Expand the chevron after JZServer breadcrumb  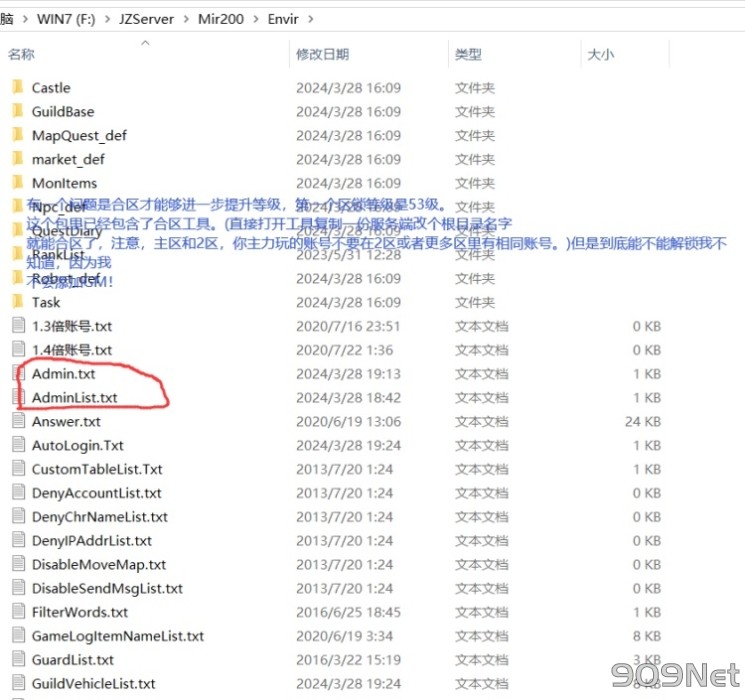pyautogui.click(x=182, y=19)
